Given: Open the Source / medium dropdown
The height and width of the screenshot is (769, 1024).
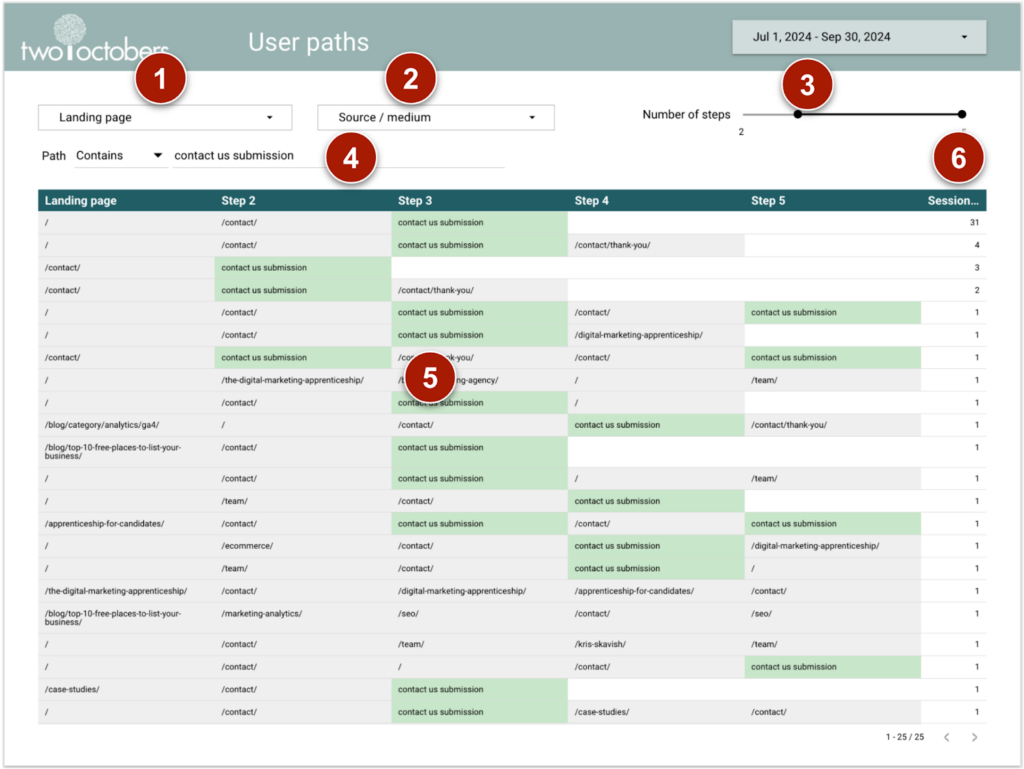Looking at the screenshot, I should point(436,118).
